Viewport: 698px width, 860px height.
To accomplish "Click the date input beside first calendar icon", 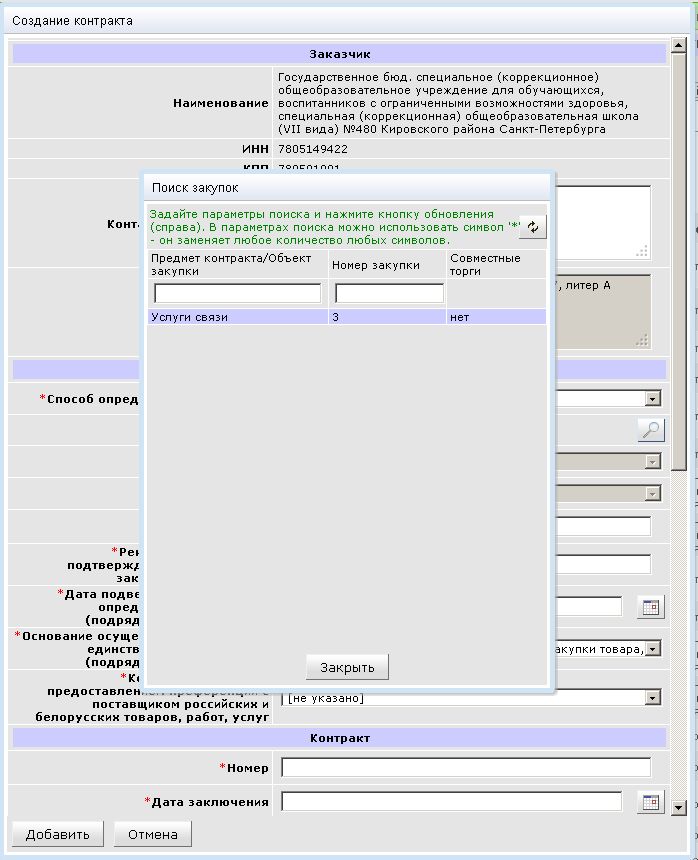I will 588,607.
